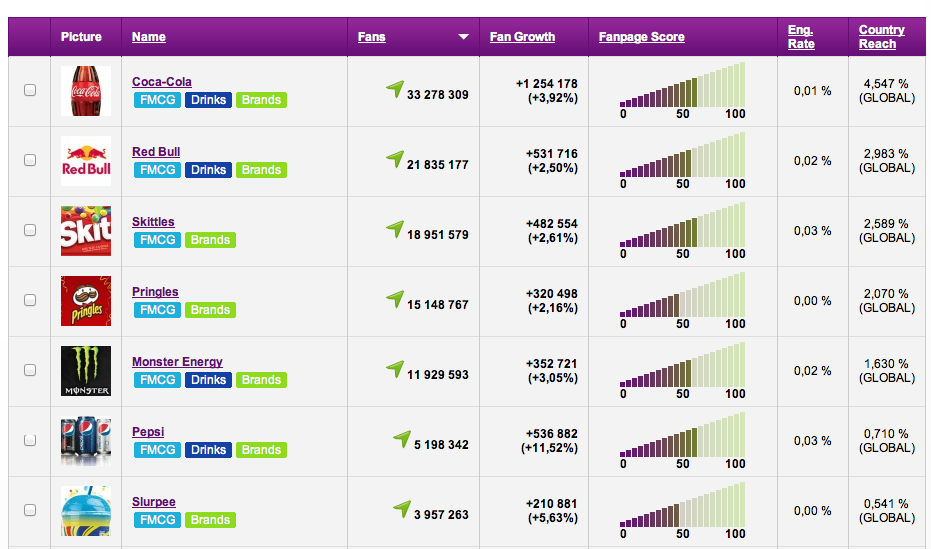The image size is (931, 549).
Task: Click the green fan trend arrow for Slurpee
Action: click(402, 509)
